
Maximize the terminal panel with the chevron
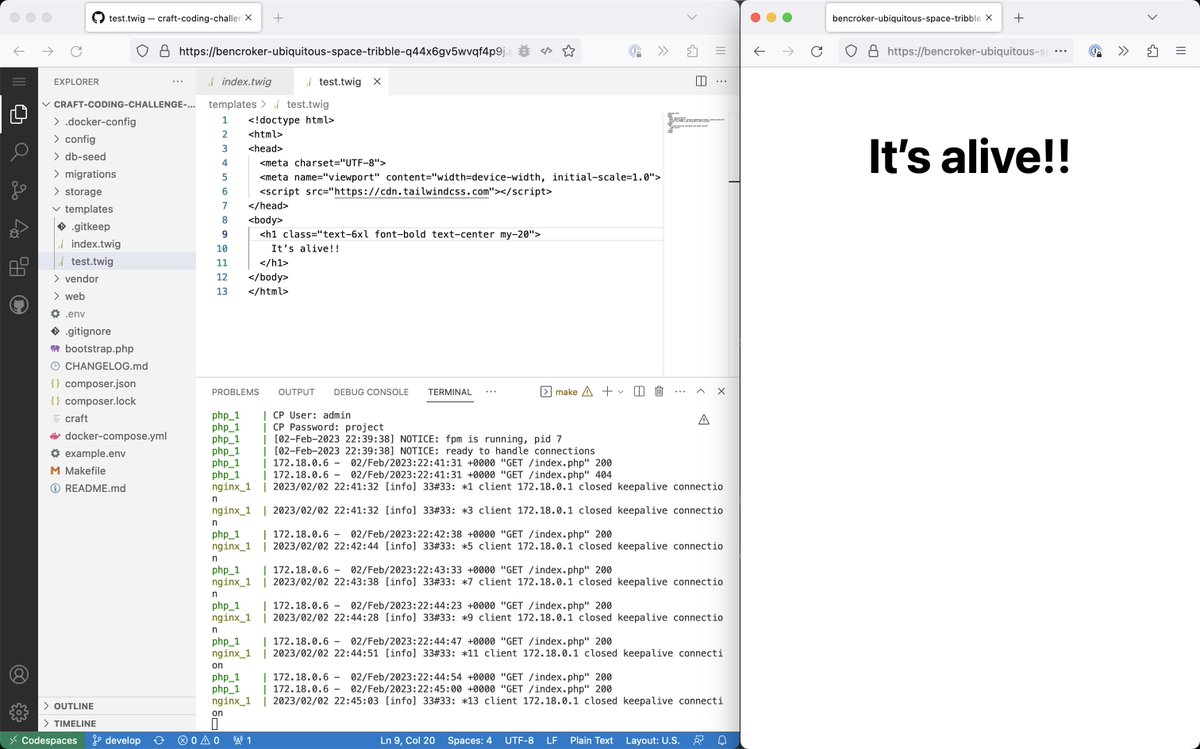[x=701, y=391]
